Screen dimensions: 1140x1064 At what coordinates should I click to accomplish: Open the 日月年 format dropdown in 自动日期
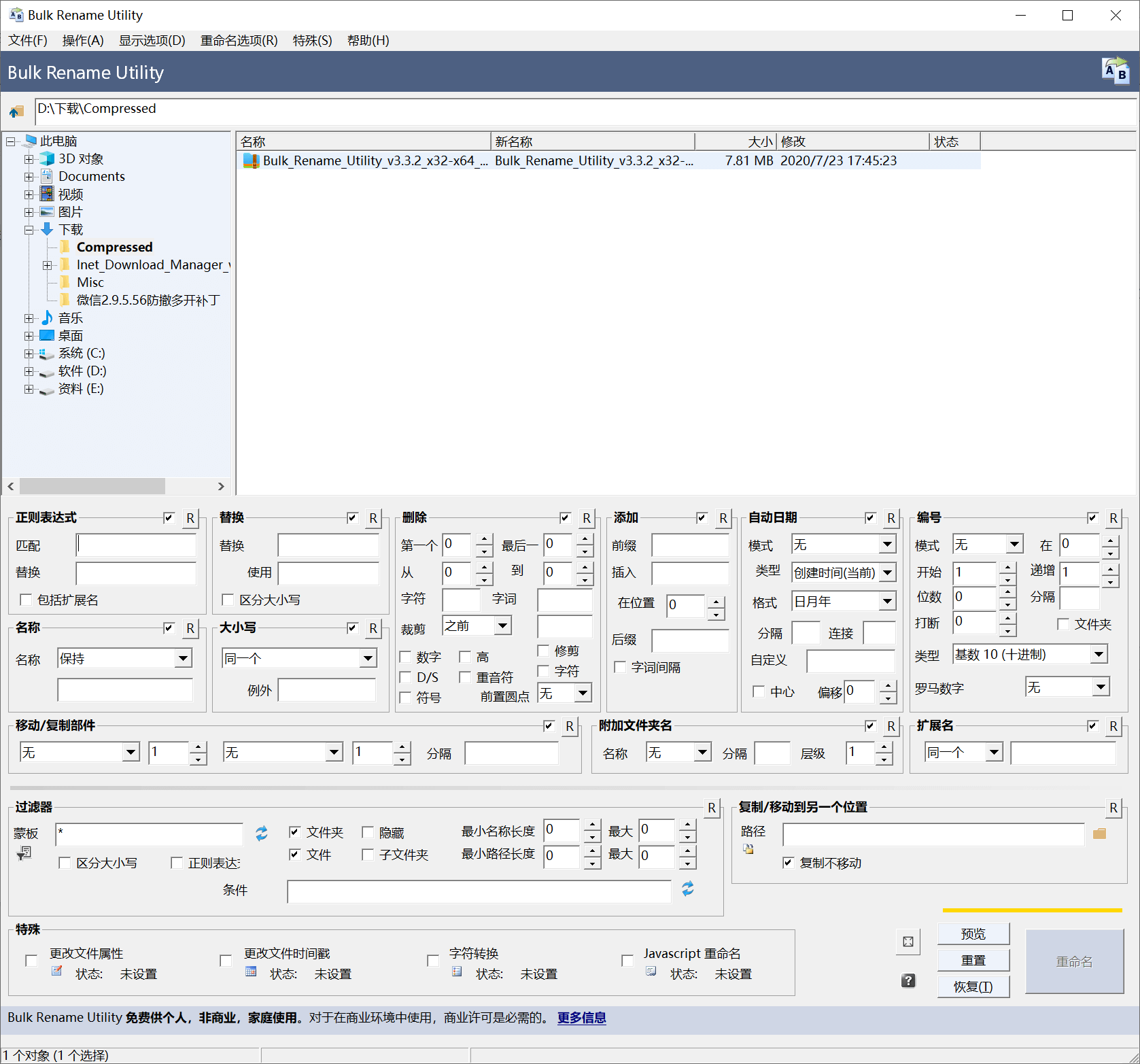pos(887,601)
